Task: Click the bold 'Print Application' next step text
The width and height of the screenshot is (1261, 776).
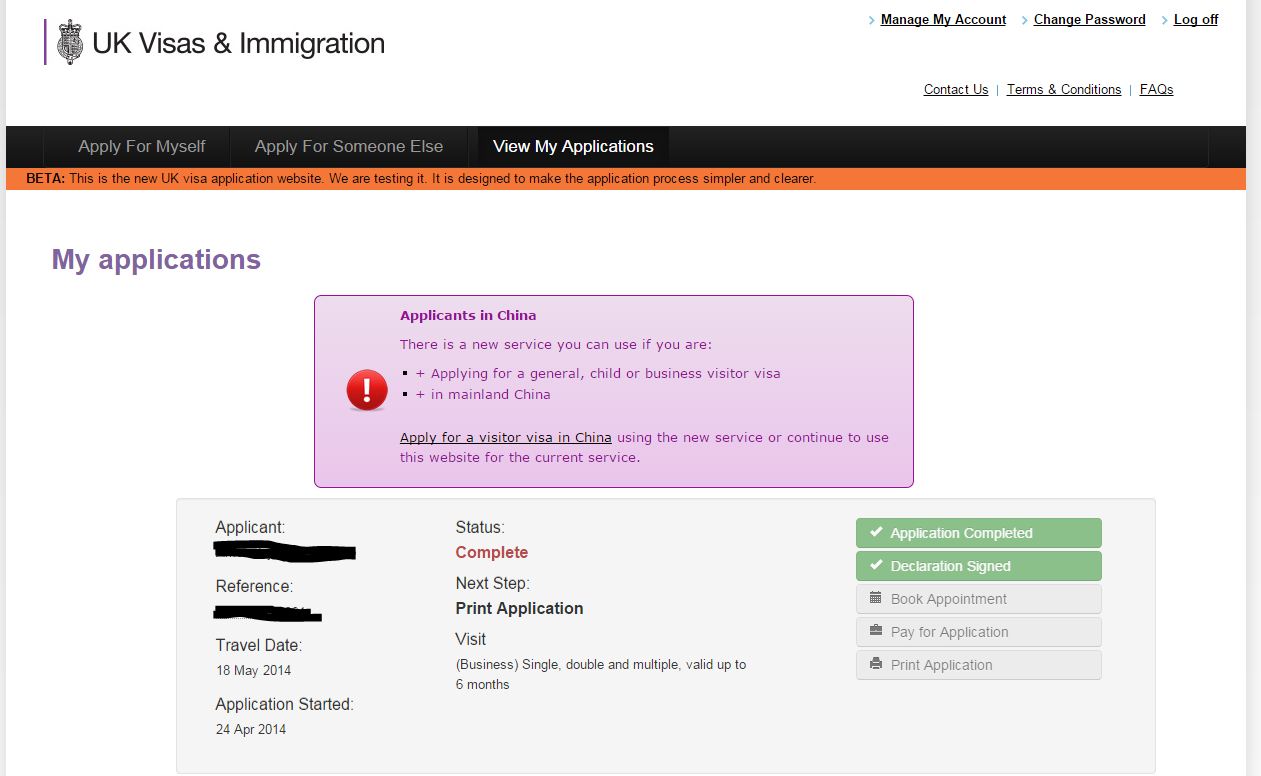Action: pyautogui.click(x=519, y=608)
